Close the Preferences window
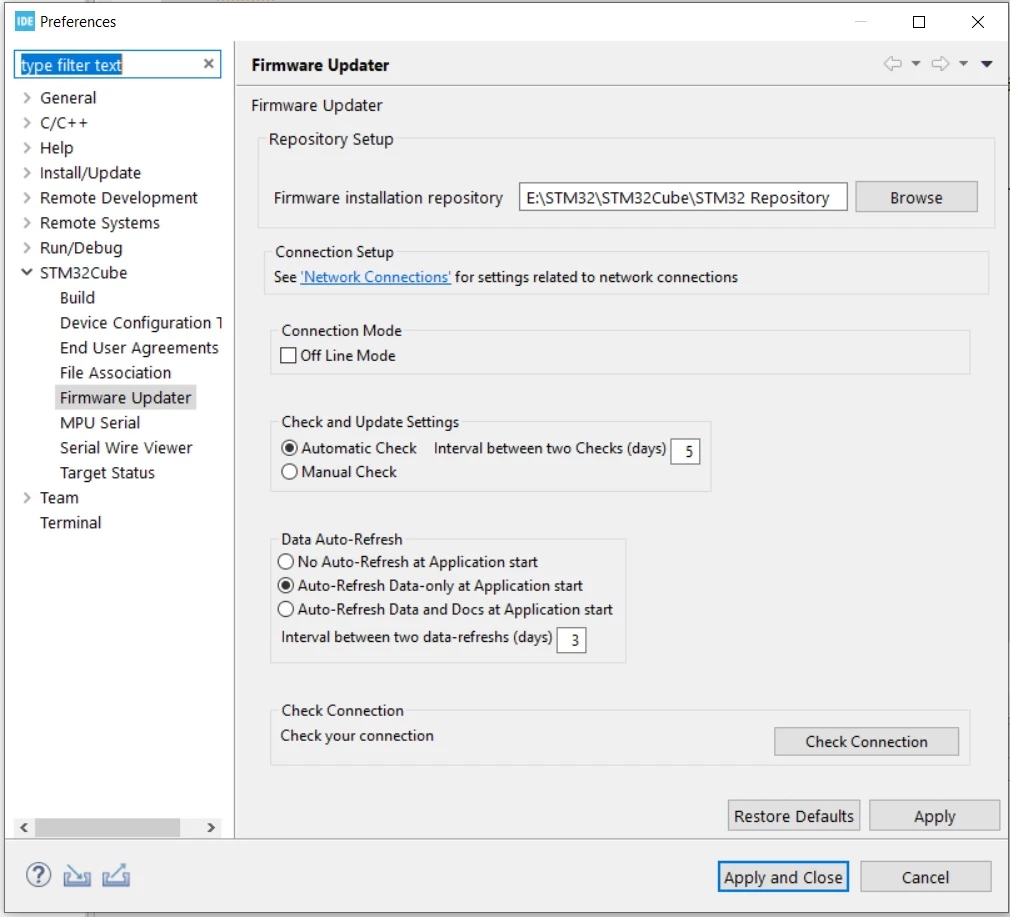 tap(977, 22)
